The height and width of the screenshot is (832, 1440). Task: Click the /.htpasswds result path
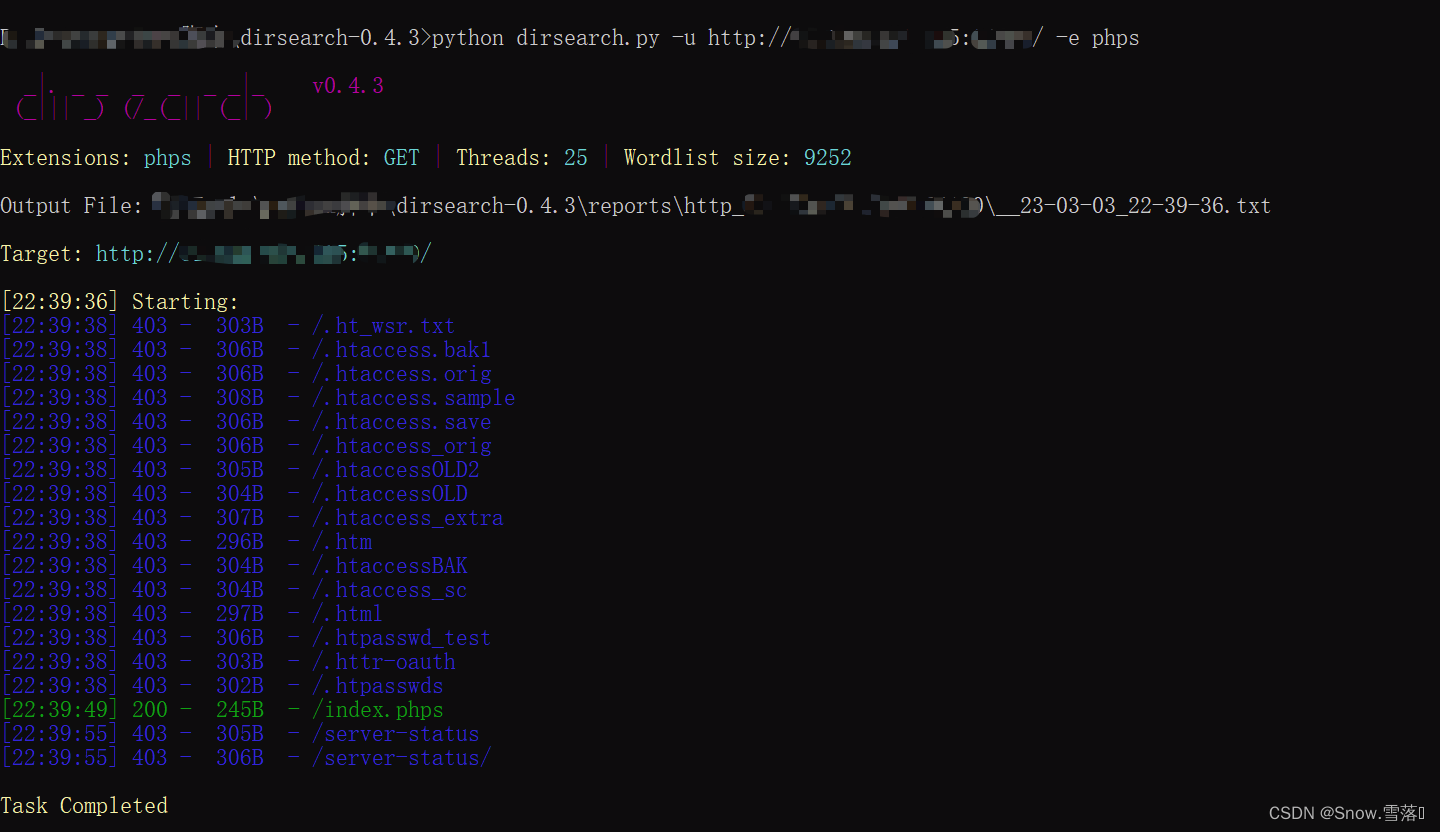tap(378, 686)
